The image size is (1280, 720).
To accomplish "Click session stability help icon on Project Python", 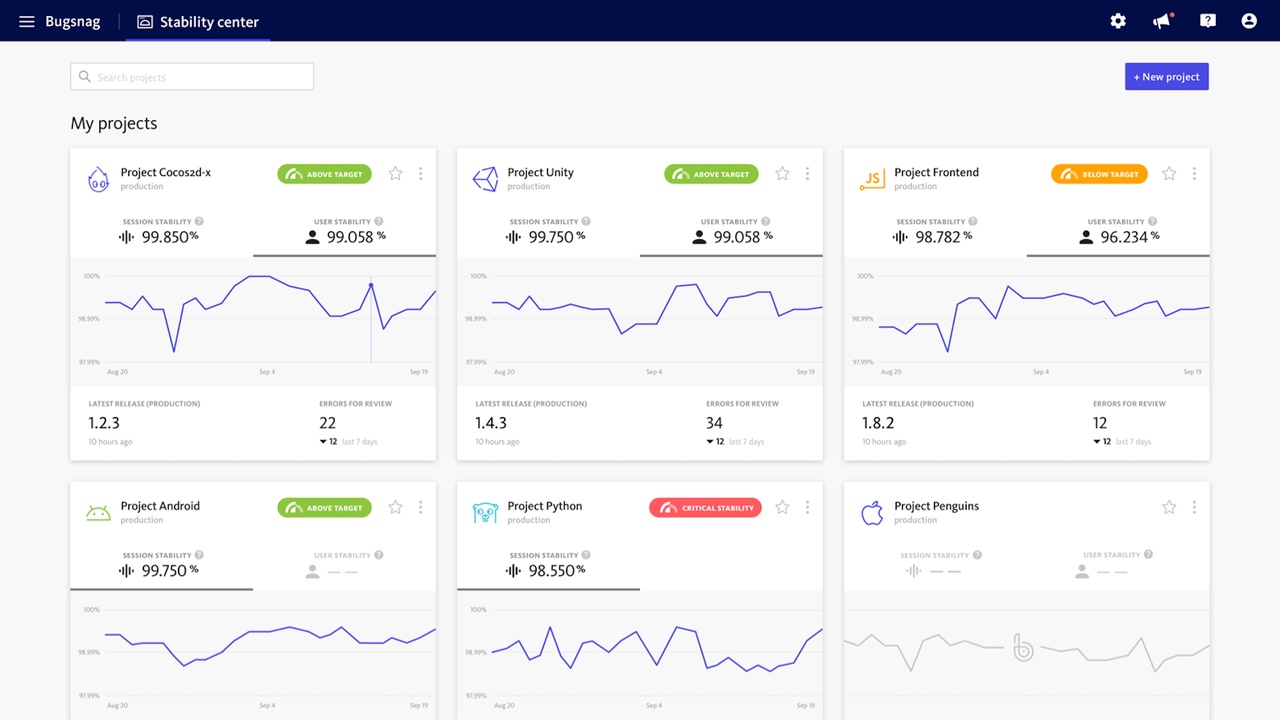I will (x=586, y=555).
